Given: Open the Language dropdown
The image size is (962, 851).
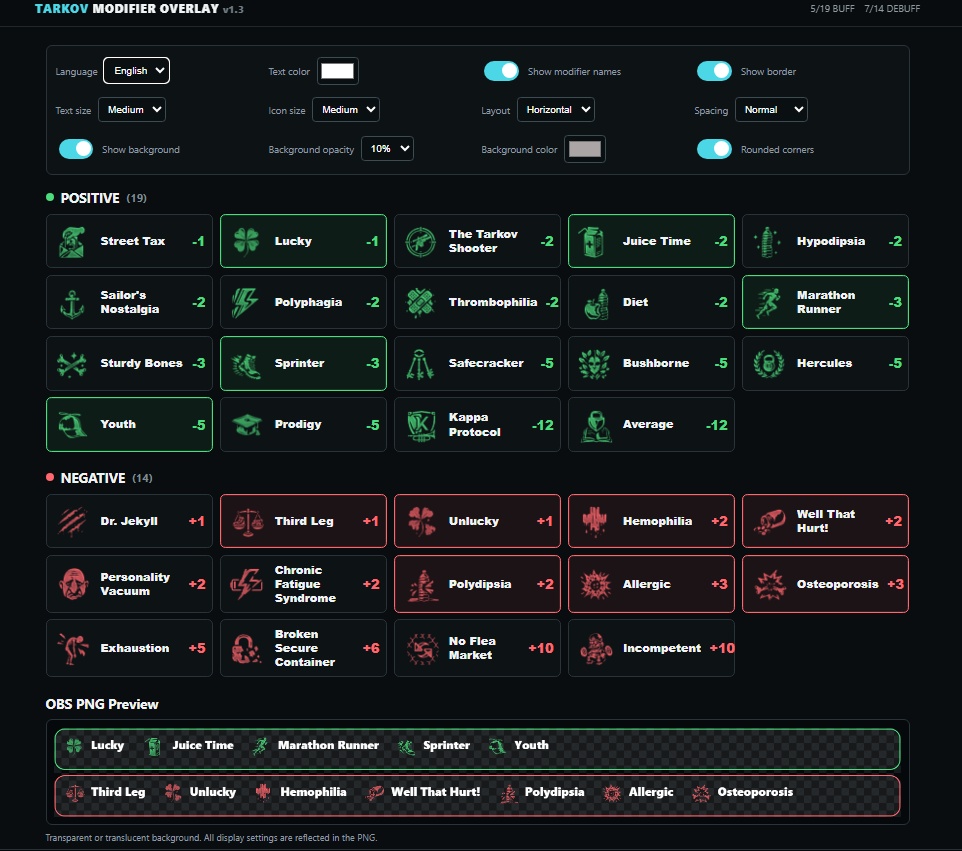Looking at the screenshot, I should point(137,71).
